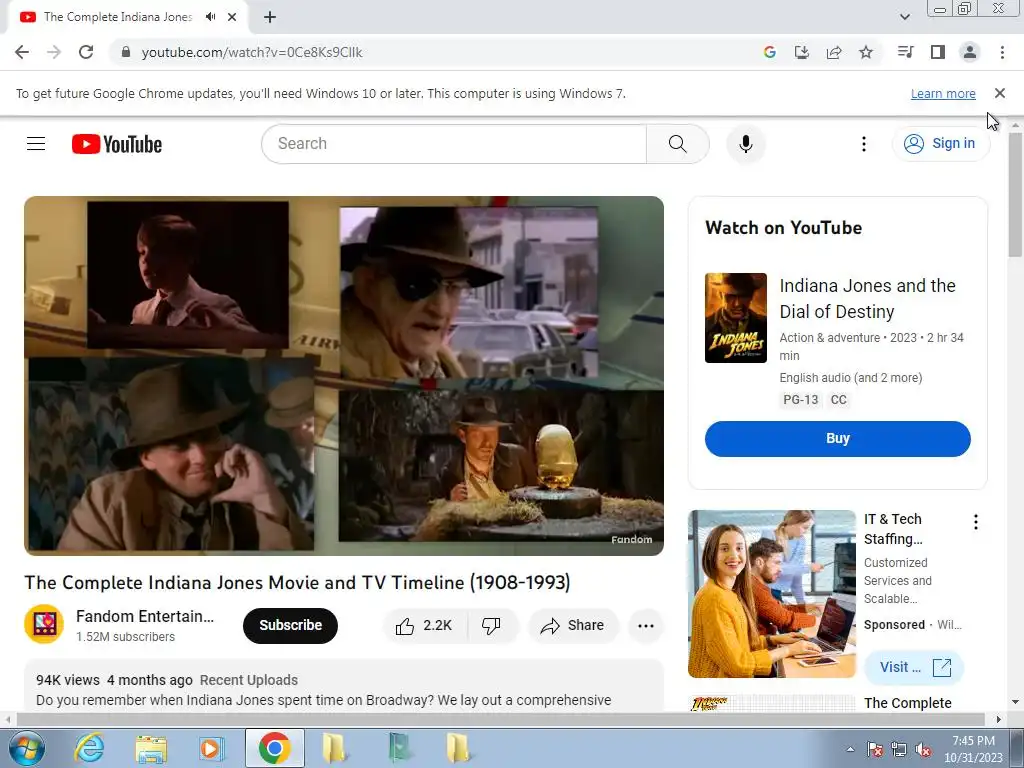
Task: Click the Recent Uploads label
Action: tap(249, 680)
